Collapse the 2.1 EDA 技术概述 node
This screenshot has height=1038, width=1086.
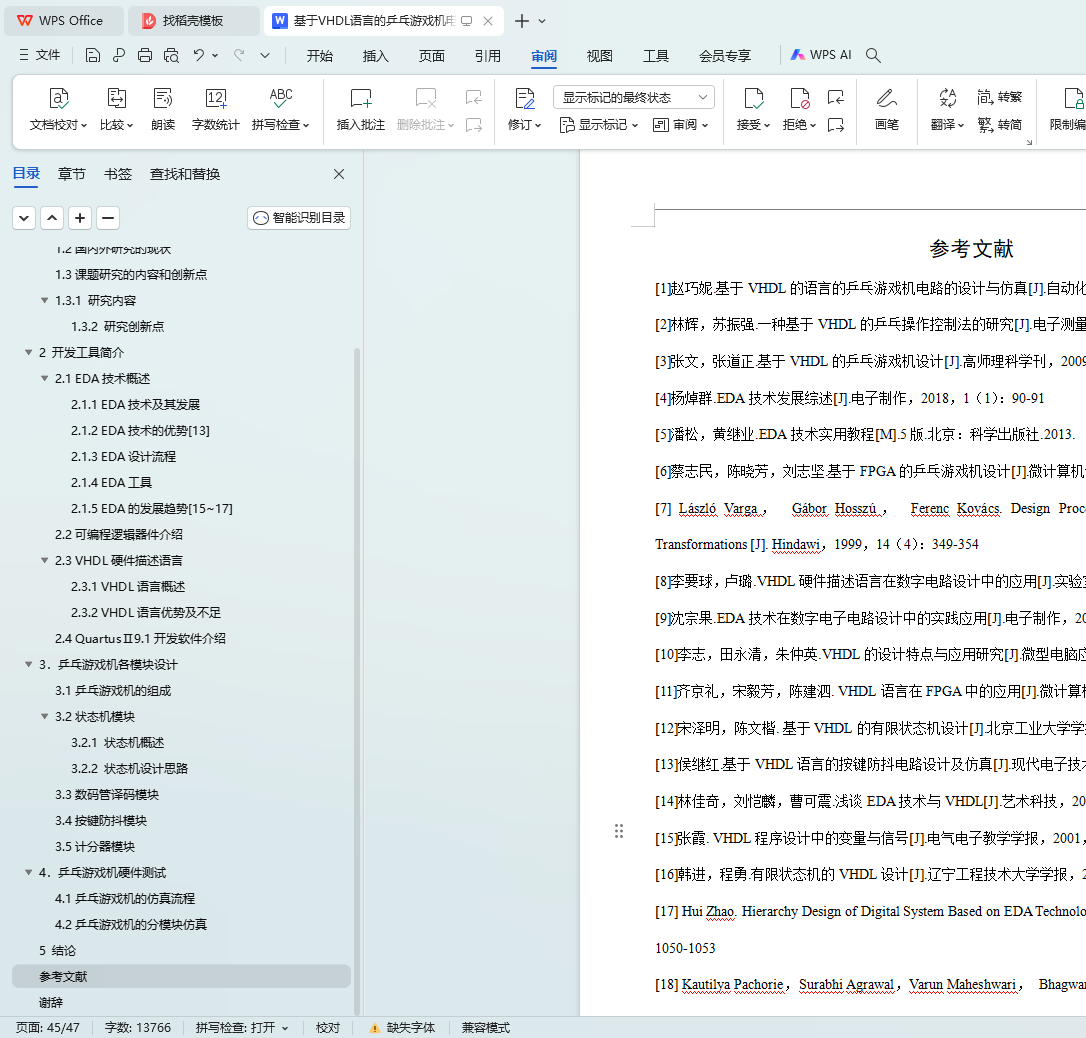44,378
